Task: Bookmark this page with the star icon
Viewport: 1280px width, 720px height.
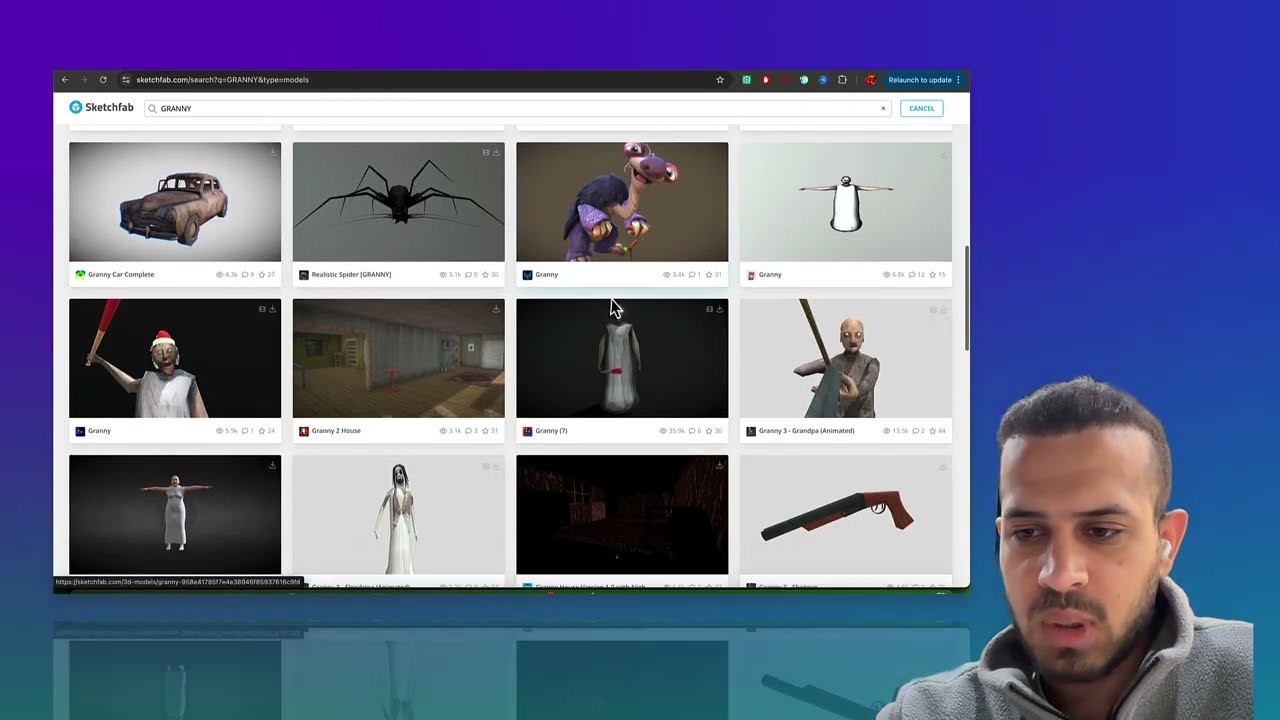Action: (x=720, y=80)
